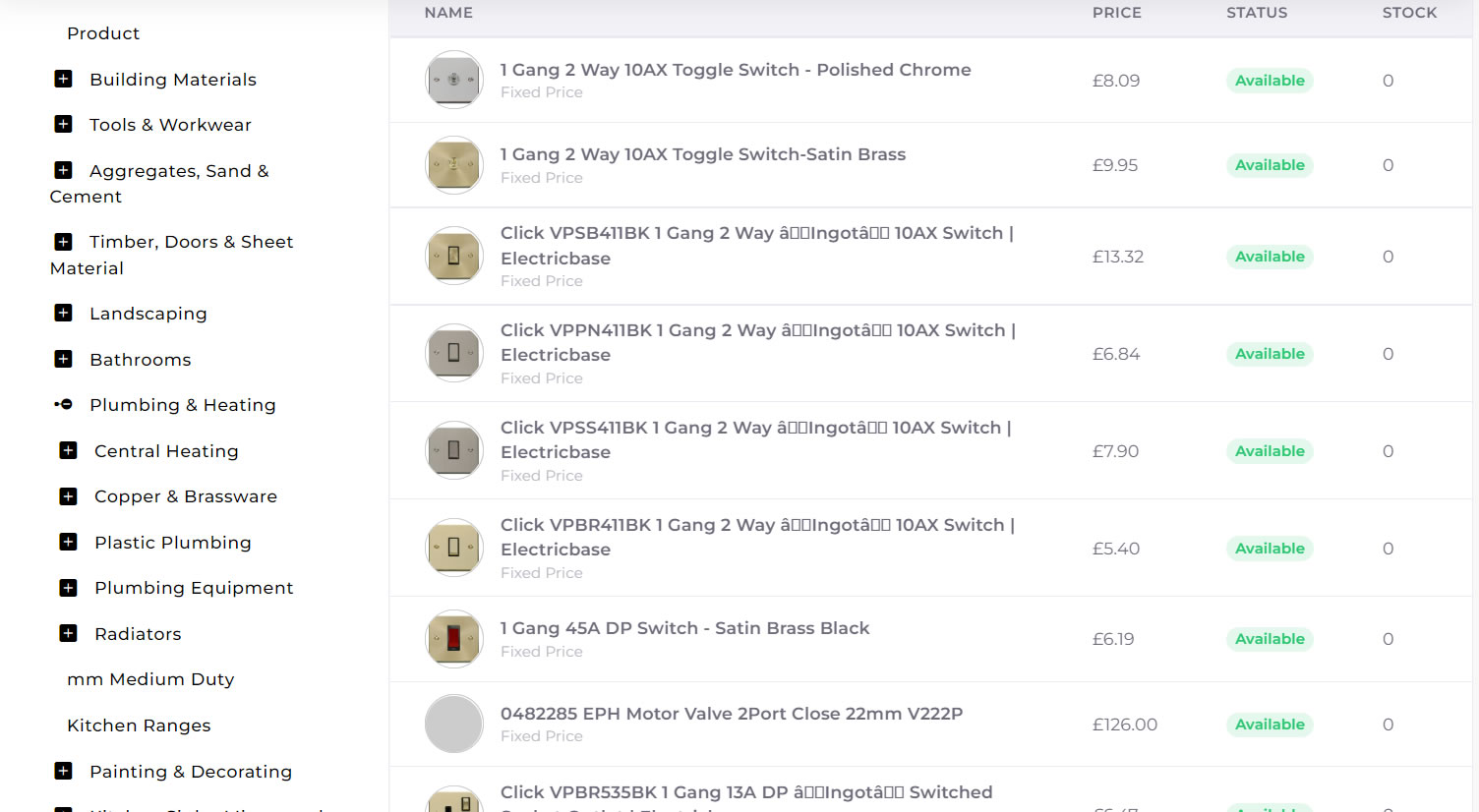
Task: Expand the Plumbing Equipment subcategory
Action: pos(68,587)
